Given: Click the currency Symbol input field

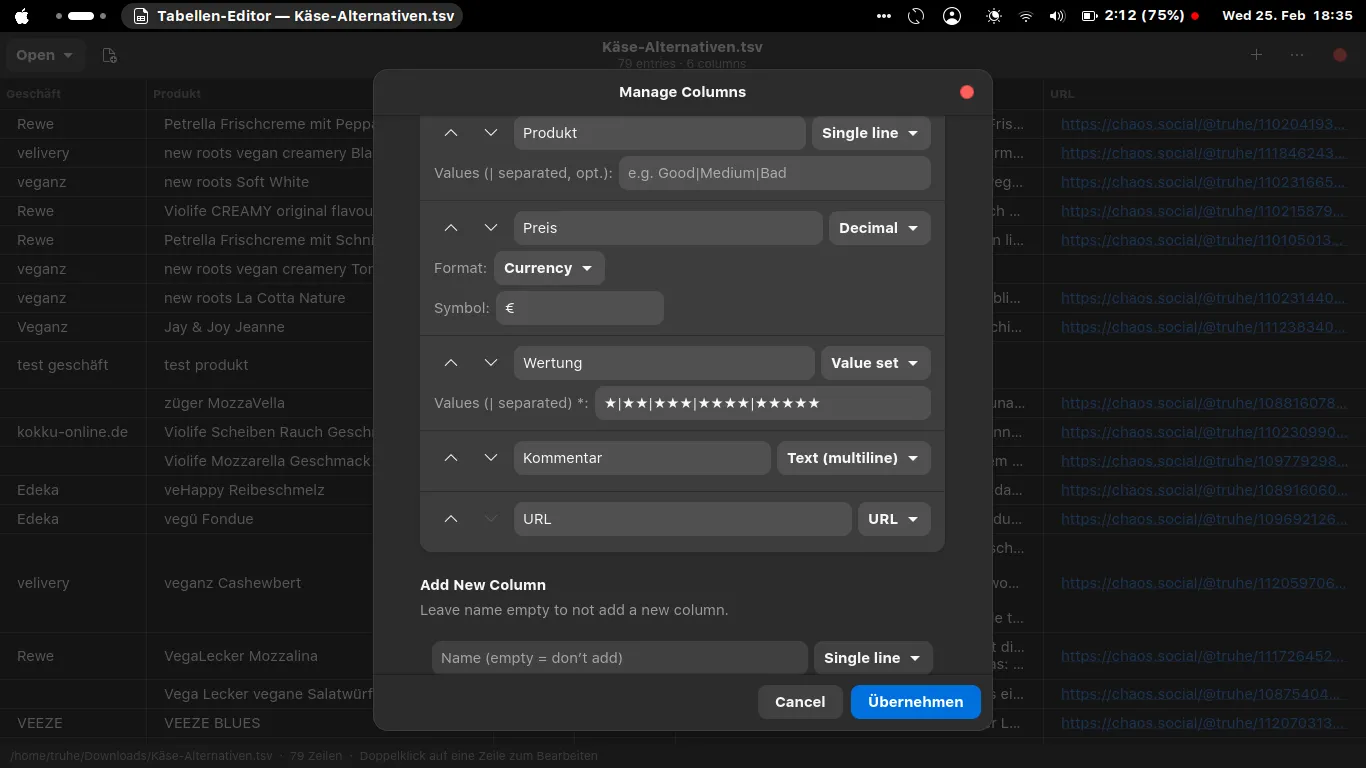Looking at the screenshot, I should tap(580, 308).
